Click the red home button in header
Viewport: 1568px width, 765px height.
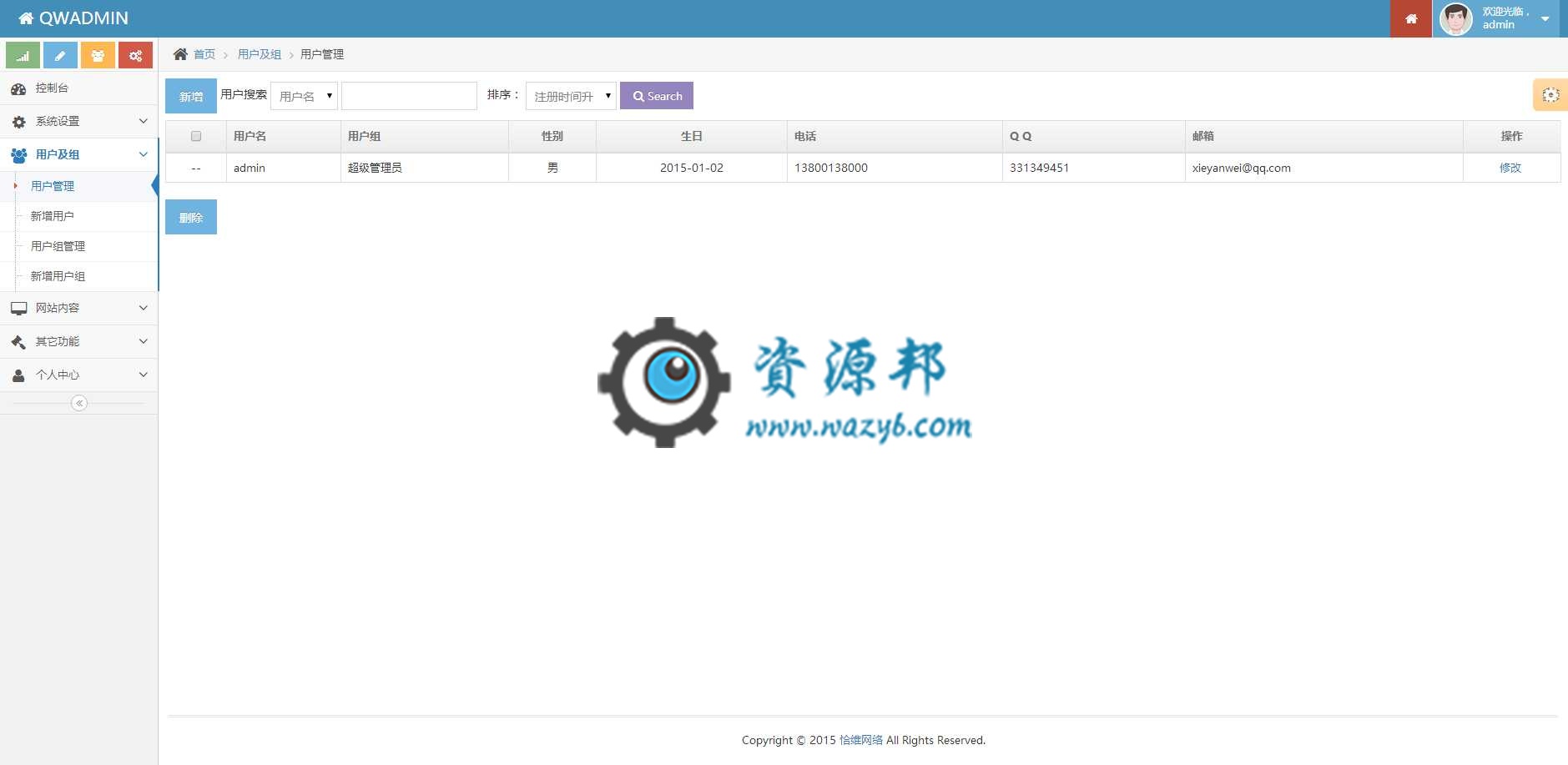tap(1411, 18)
